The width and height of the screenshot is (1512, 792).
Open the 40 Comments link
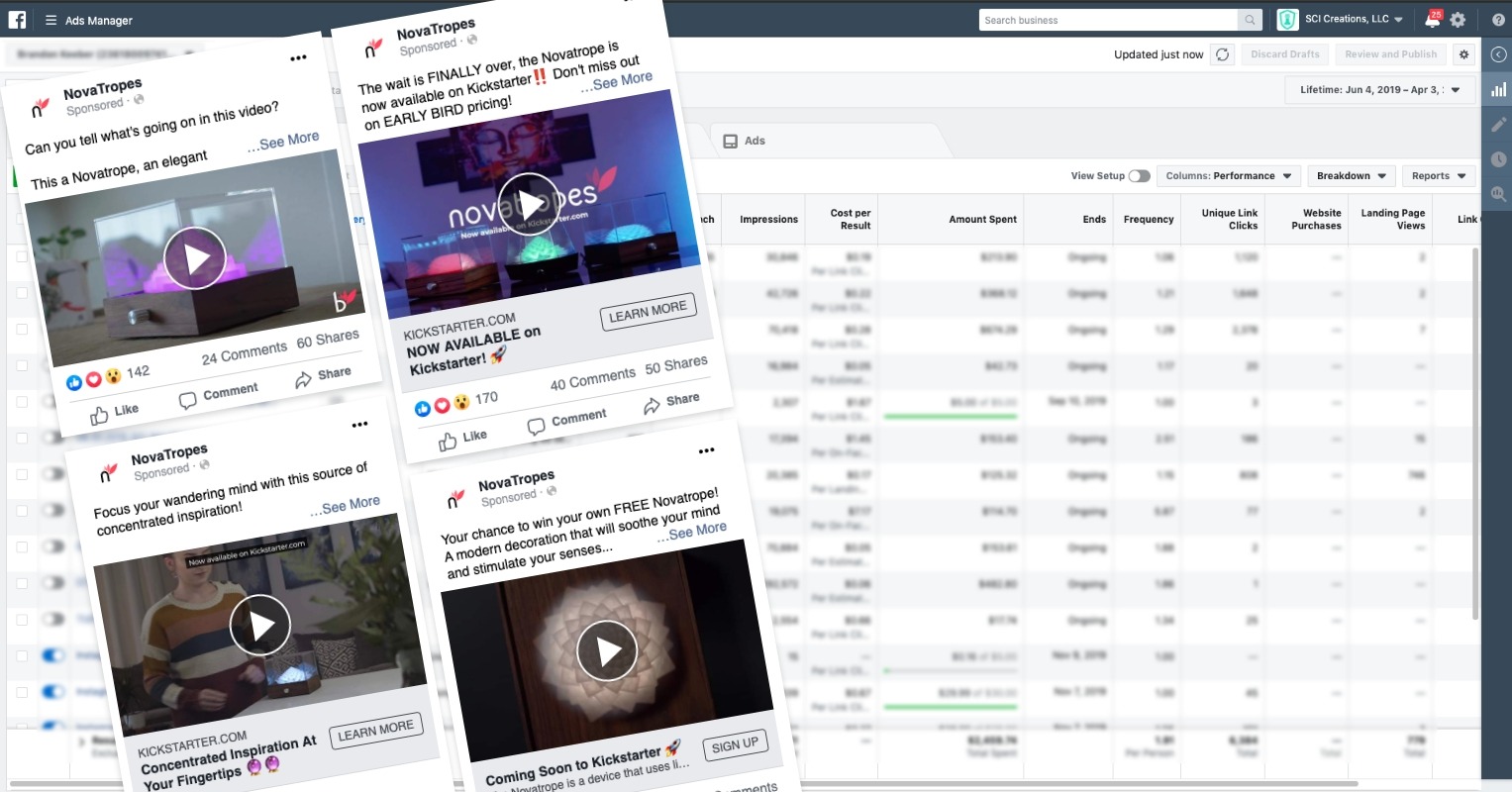[592, 379]
